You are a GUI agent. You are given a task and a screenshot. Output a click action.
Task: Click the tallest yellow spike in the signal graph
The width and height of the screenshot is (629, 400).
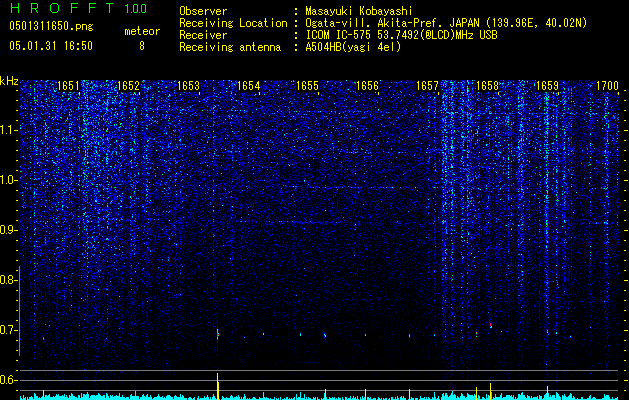(217, 386)
